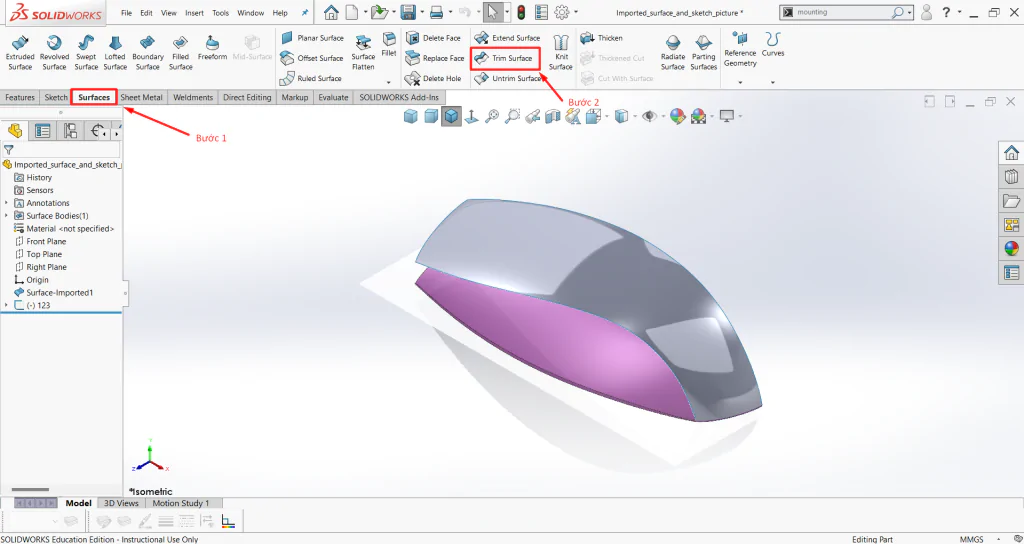Toggle the Hide/Show Items eye icon

tap(649, 116)
